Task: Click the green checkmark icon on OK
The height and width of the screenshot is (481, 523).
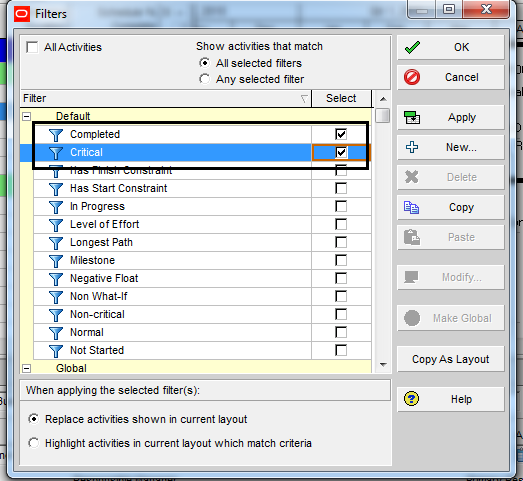Action: (x=412, y=47)
